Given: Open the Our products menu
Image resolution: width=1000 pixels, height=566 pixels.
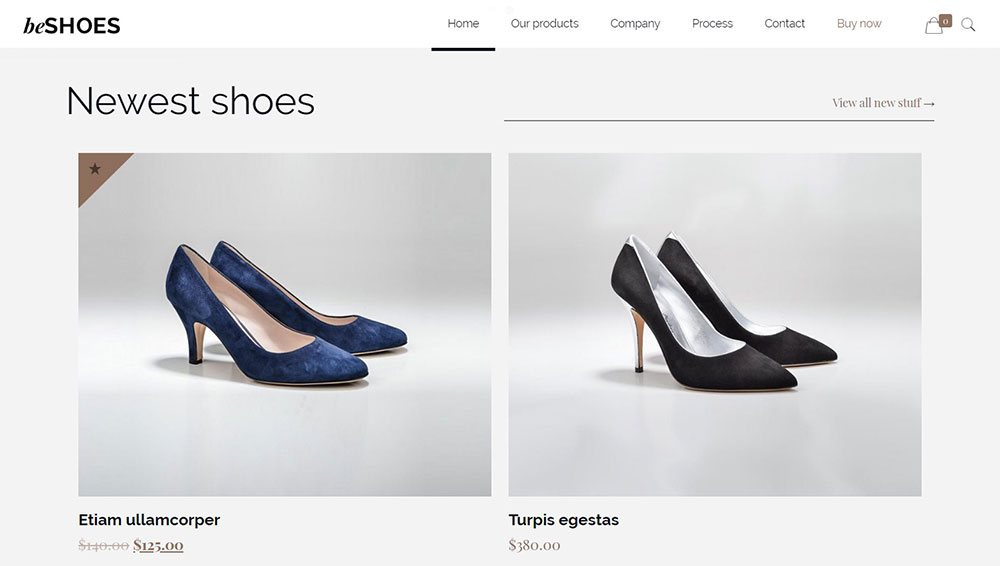Looking at the screenshot, I should 544,24.
